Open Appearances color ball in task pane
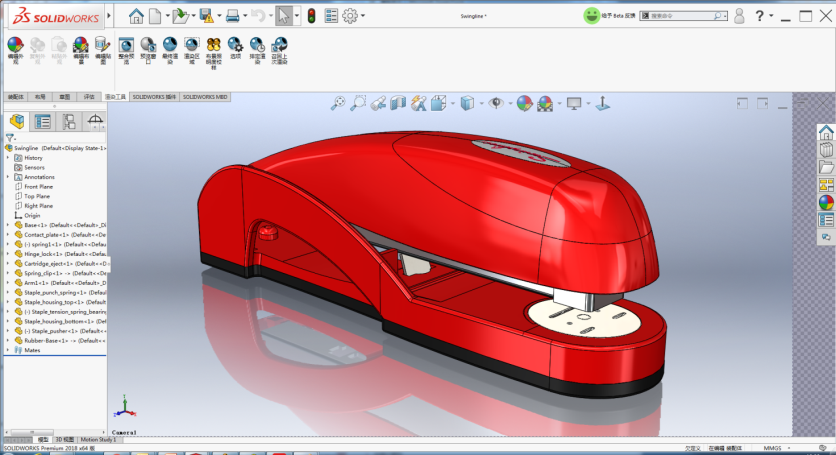Screen dimensions: 836x455 pyautogui.click(x=826, y=202)
